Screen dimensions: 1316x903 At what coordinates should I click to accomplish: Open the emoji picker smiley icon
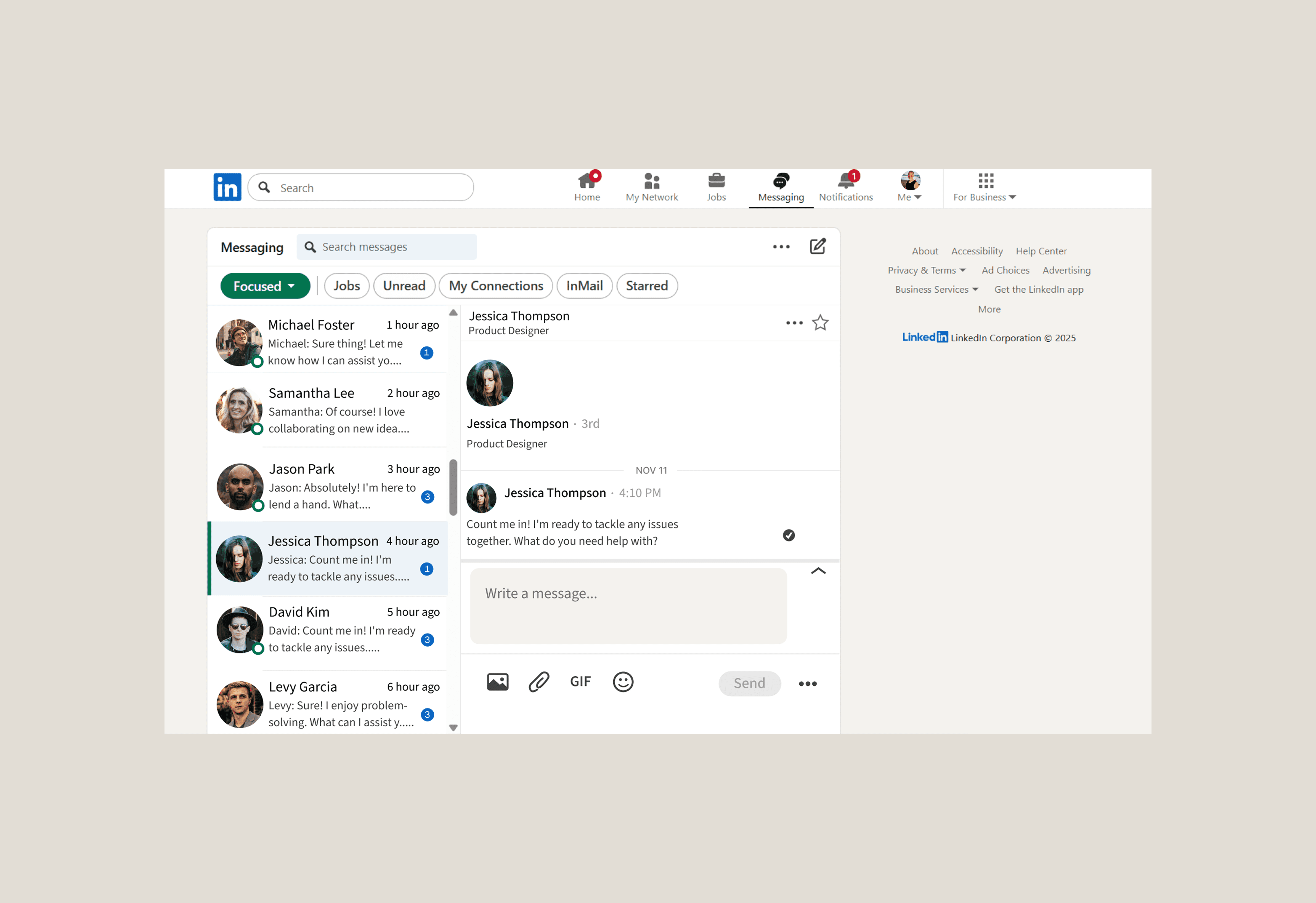coord(623,682)
